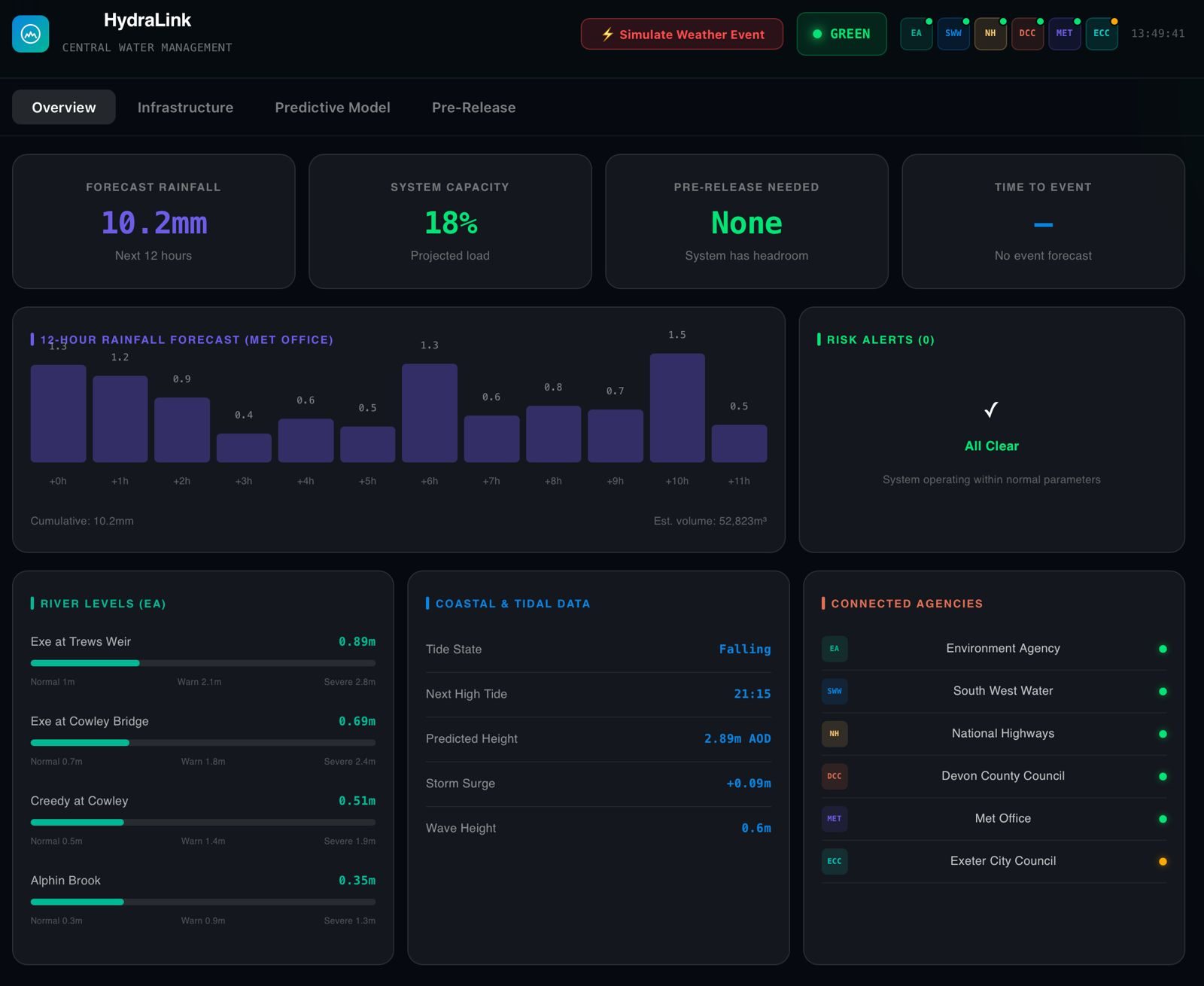Click the SWW agency badge in header

(x=953, y=34)
